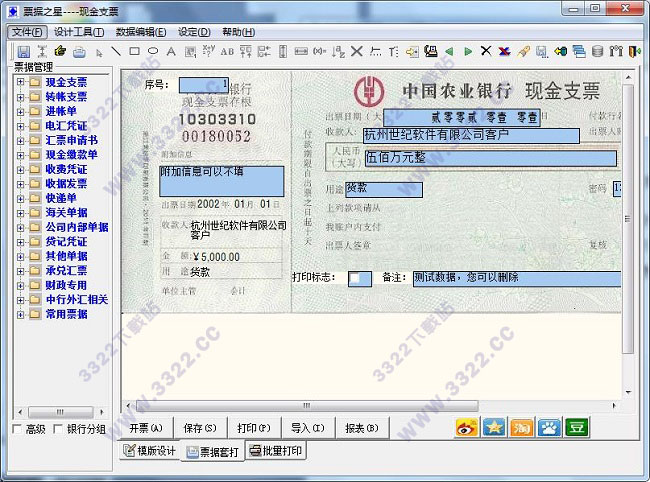
Task: Open the 文件(F) menu
Action: pos(27,32)
